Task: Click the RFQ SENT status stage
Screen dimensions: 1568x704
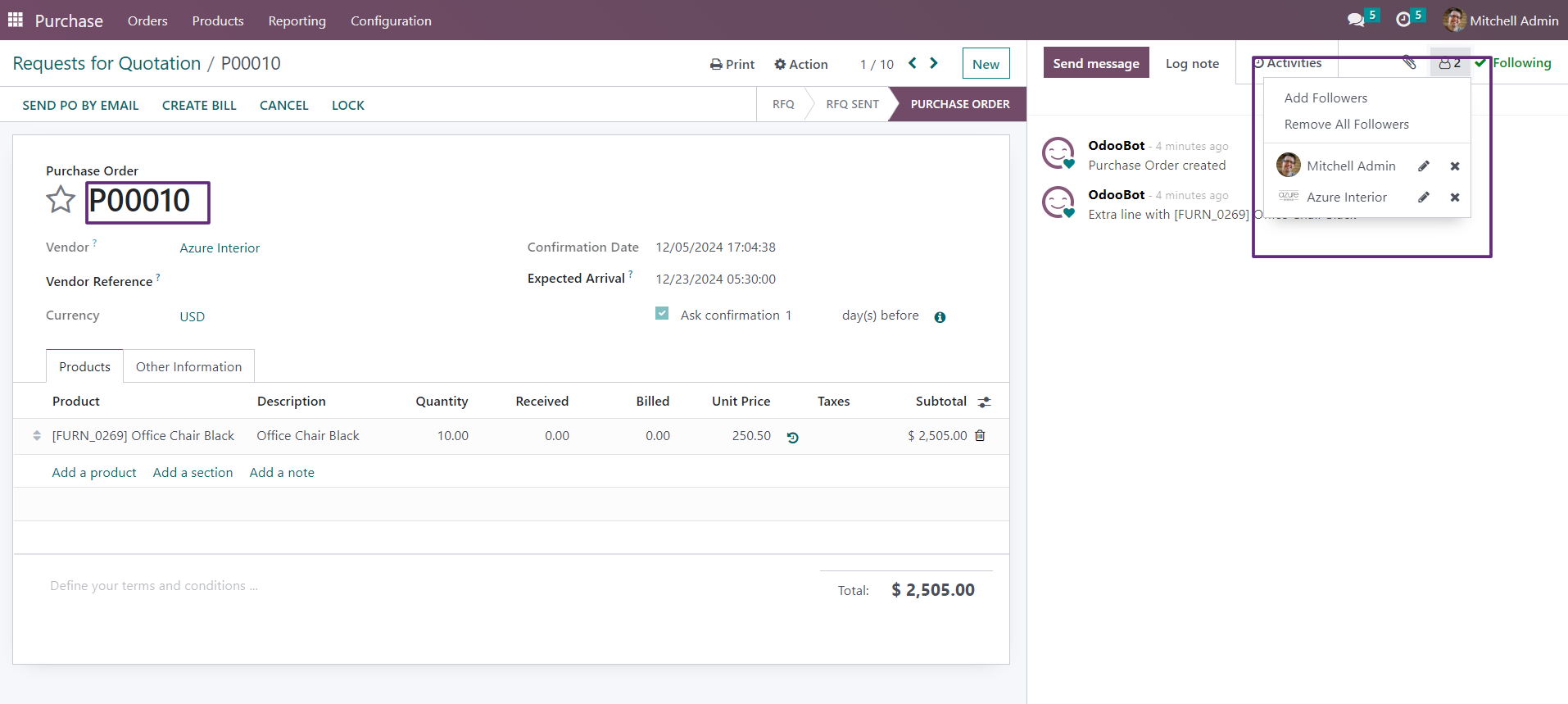Action: click(x=852, y=104)
